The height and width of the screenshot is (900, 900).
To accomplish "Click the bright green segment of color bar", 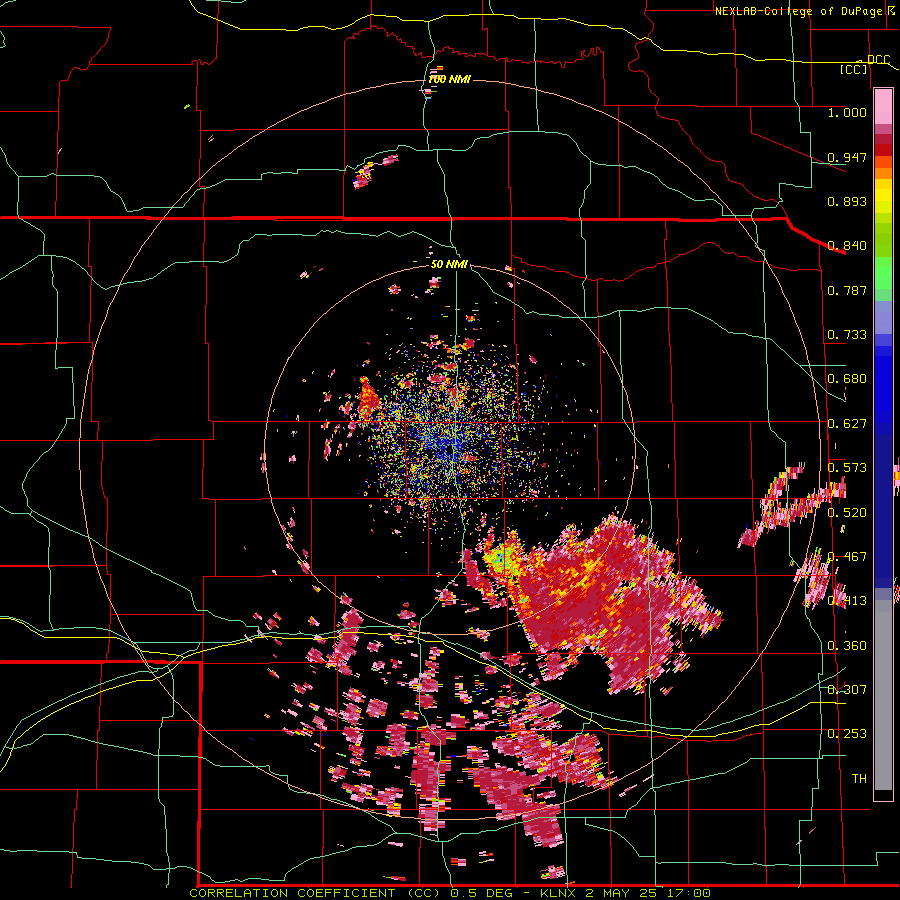I will tap(883, 273).
